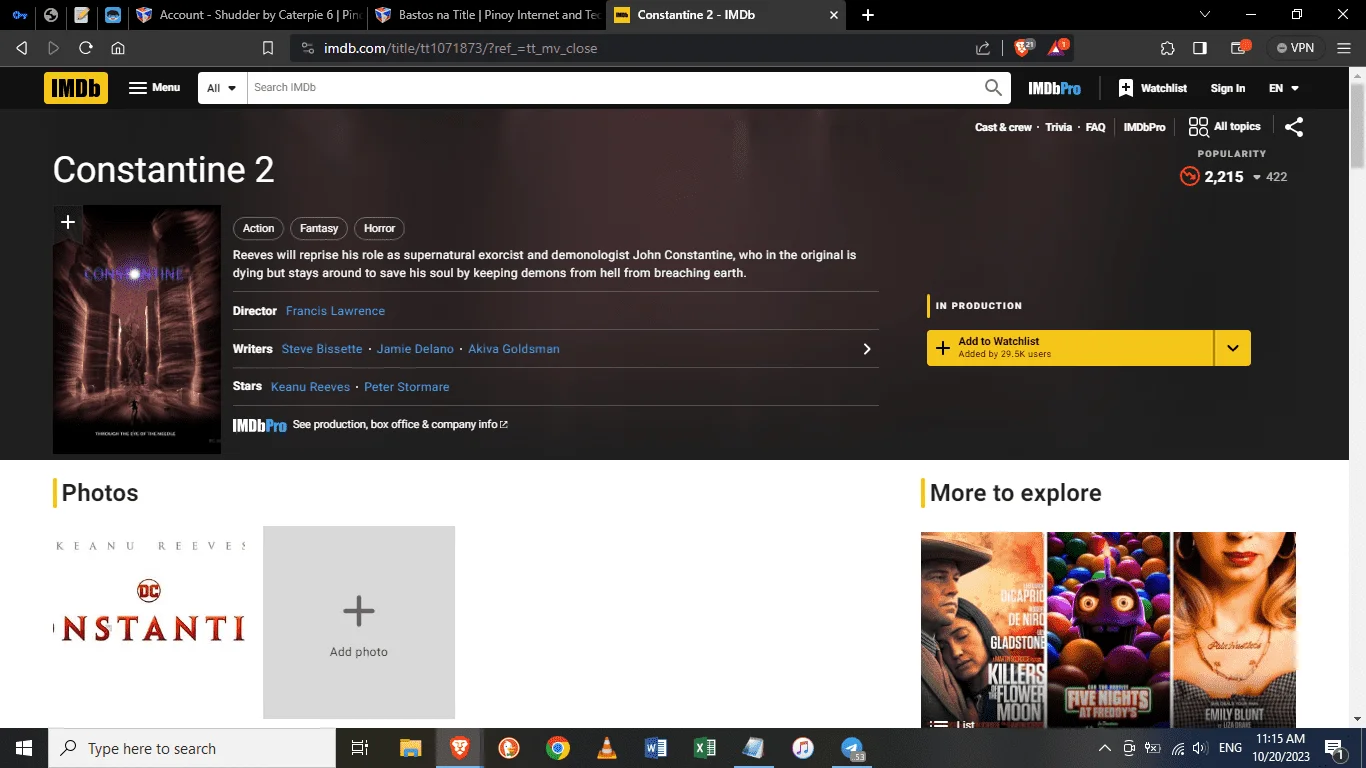Open the EN language dropdown
This screenshot has height=768, width=1366.
coord(1284,88)
